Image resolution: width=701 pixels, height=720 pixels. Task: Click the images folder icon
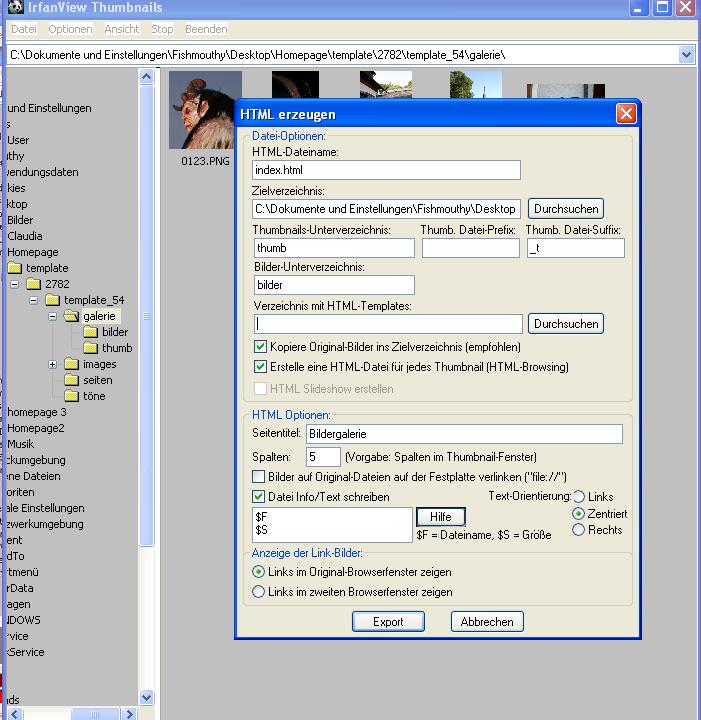point(72,364)
